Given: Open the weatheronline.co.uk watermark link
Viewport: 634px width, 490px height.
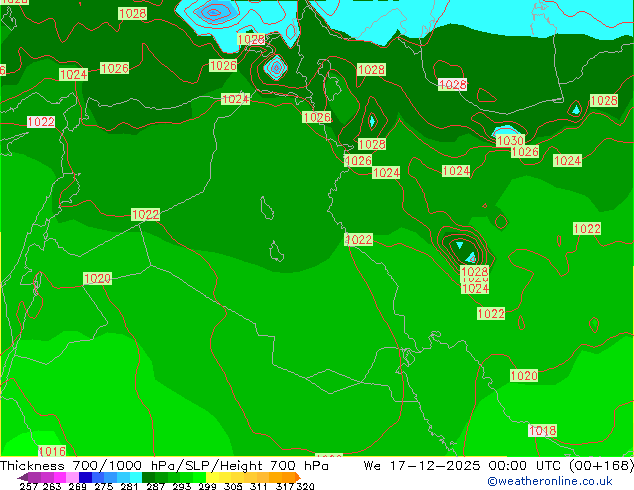Looking at the screenshot, I should [x=550, y=481].
